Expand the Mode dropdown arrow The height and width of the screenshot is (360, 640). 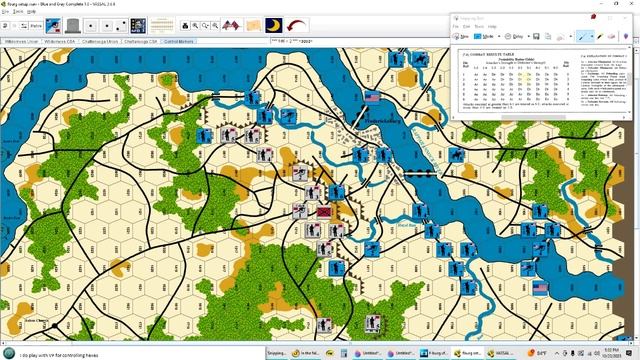pos(499,36)
